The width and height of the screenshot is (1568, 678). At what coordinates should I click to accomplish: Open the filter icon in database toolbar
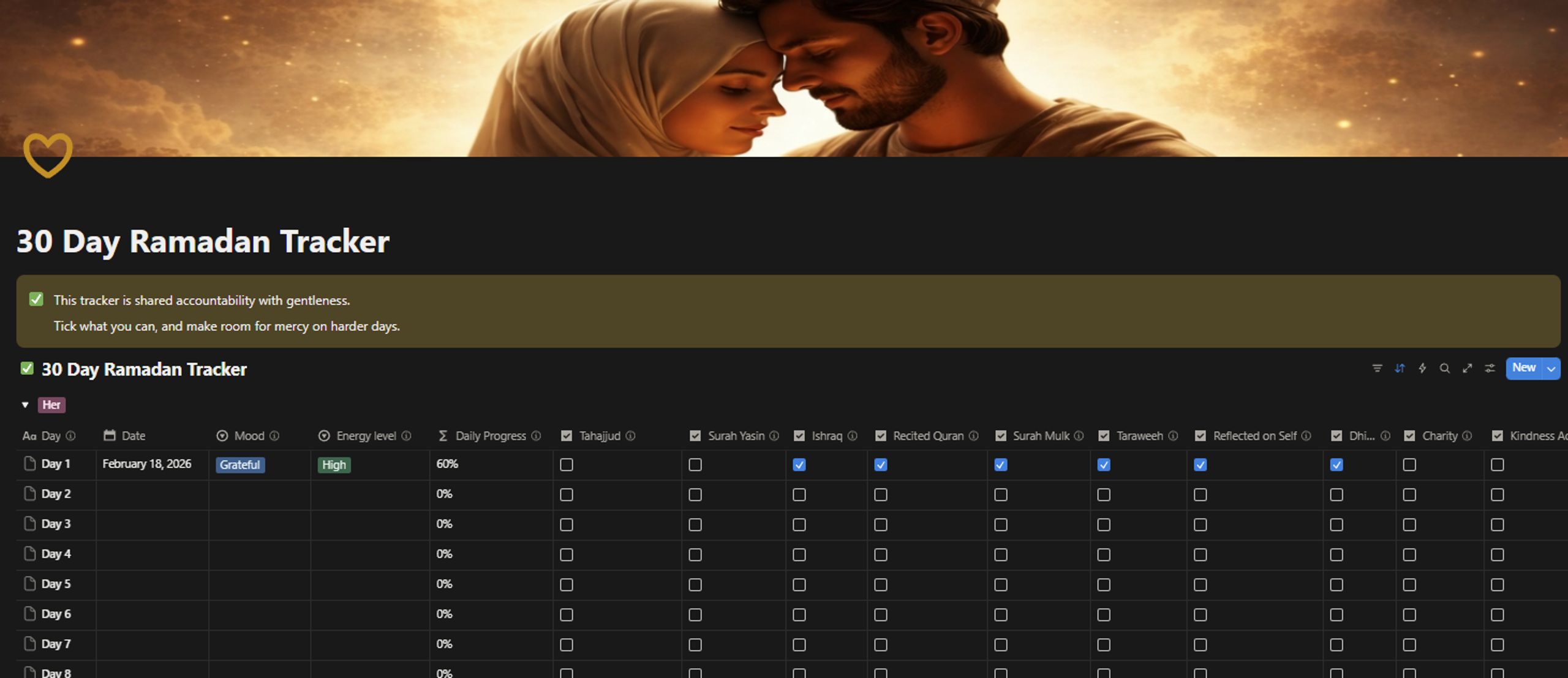pos(1377,368)
